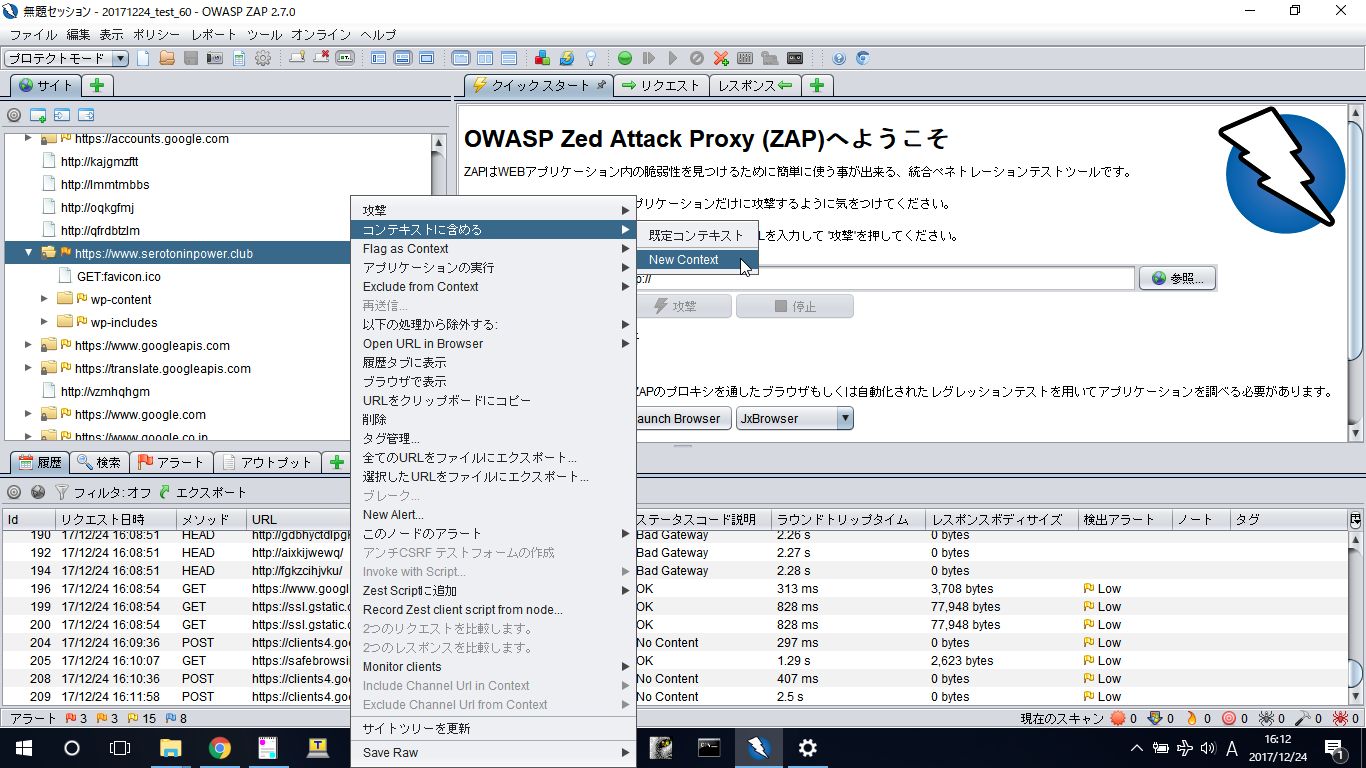This screenshot has height=768, width=1366.
Task: Open the 攻撃 (Attack) context menu entry
Action: pyautogui.click(x=494, y=210)
